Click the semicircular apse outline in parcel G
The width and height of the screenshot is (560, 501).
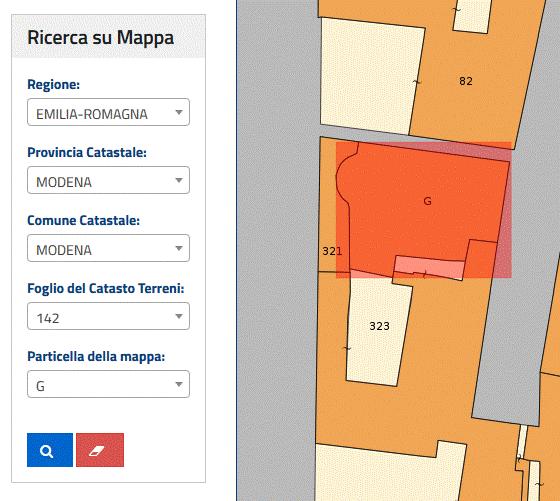344,177
